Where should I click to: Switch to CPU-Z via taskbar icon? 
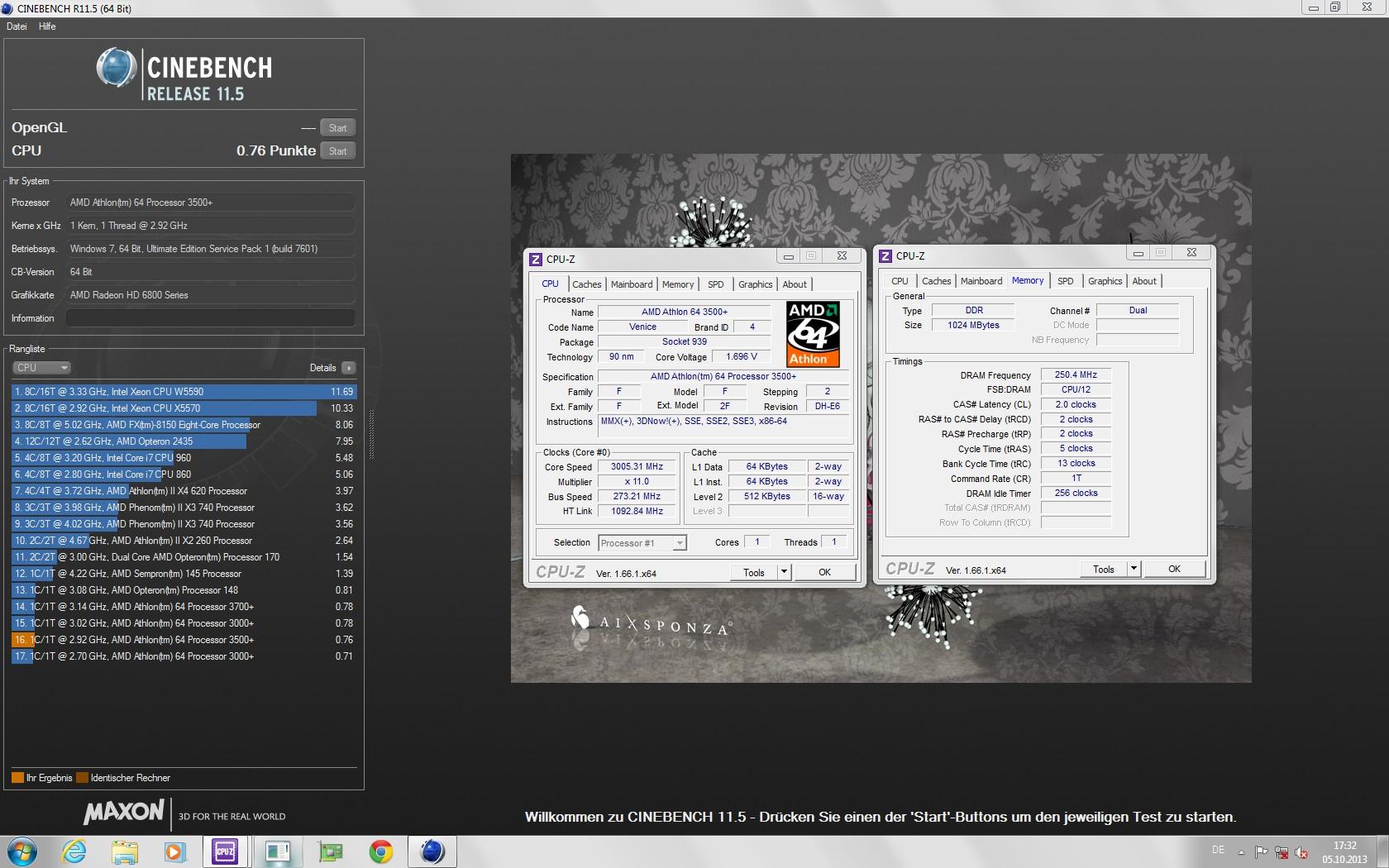click(x=225, y=851)
